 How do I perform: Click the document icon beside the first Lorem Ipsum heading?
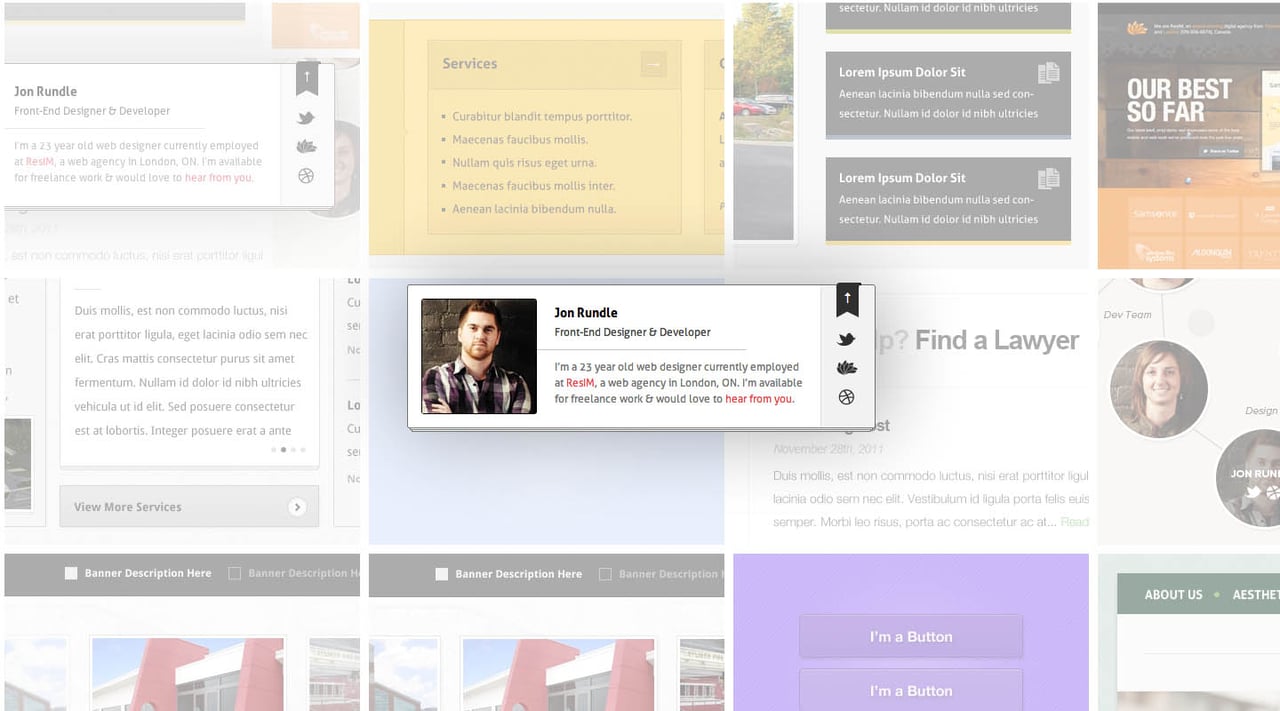click(1048, 72)
